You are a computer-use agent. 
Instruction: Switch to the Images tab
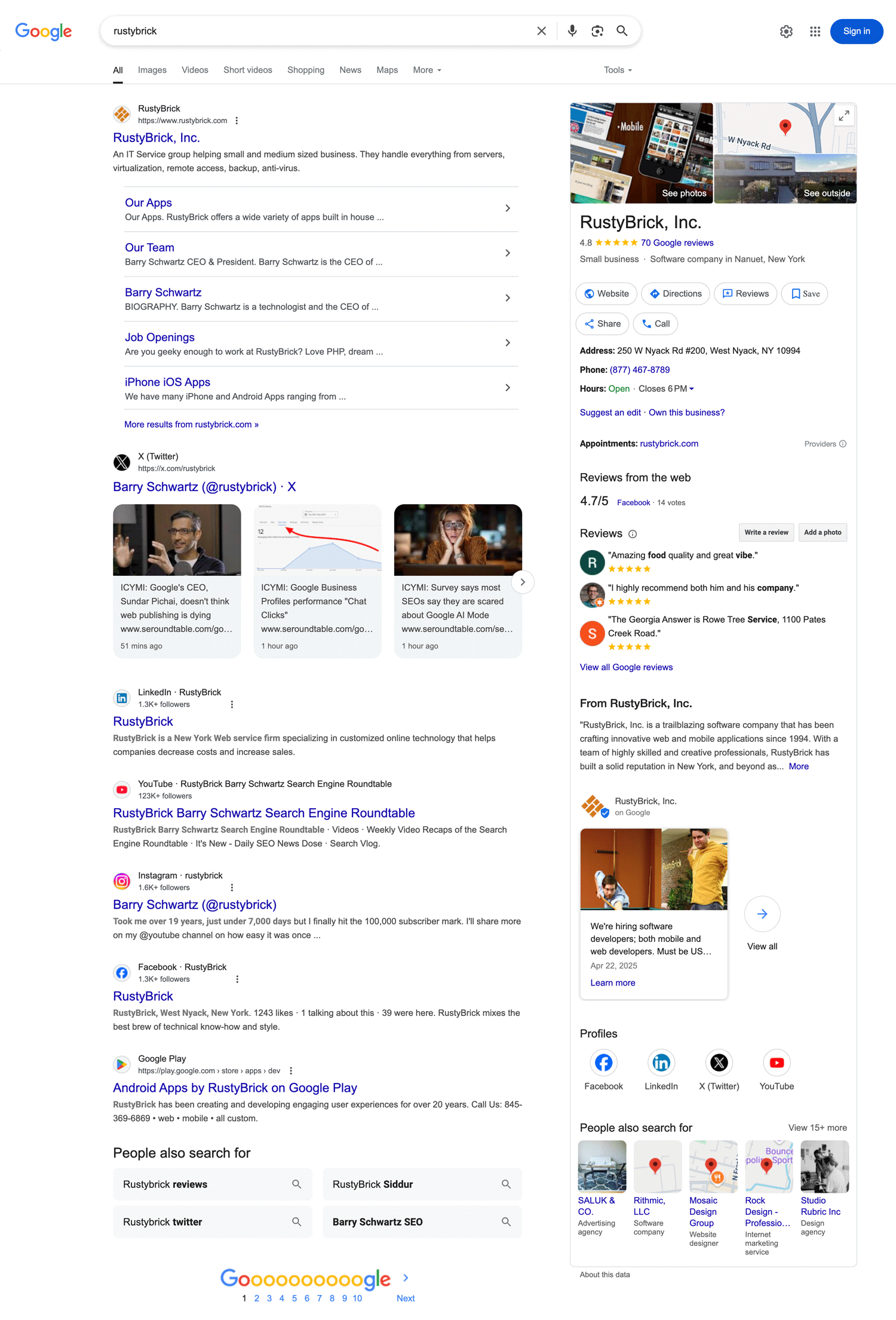[152, 70]
